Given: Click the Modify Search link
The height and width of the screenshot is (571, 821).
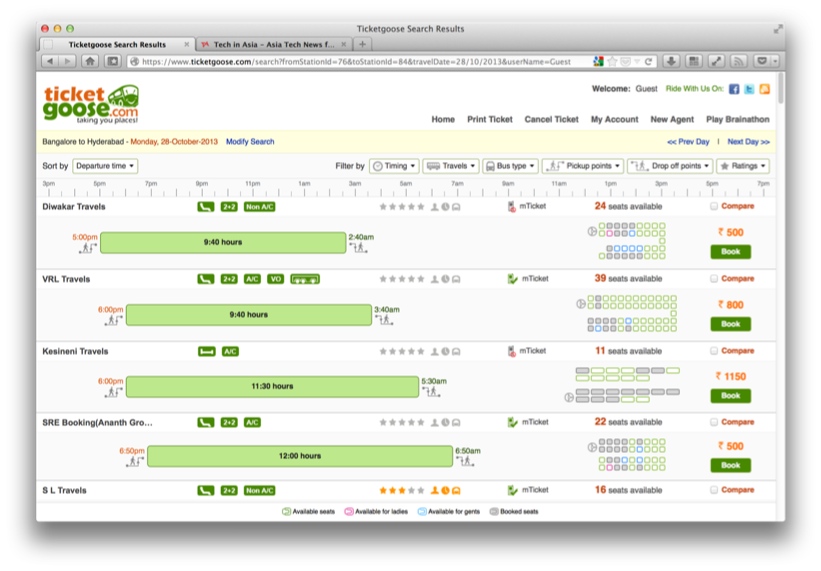Looking at the screenshot, I should click(x=250, y=141).
